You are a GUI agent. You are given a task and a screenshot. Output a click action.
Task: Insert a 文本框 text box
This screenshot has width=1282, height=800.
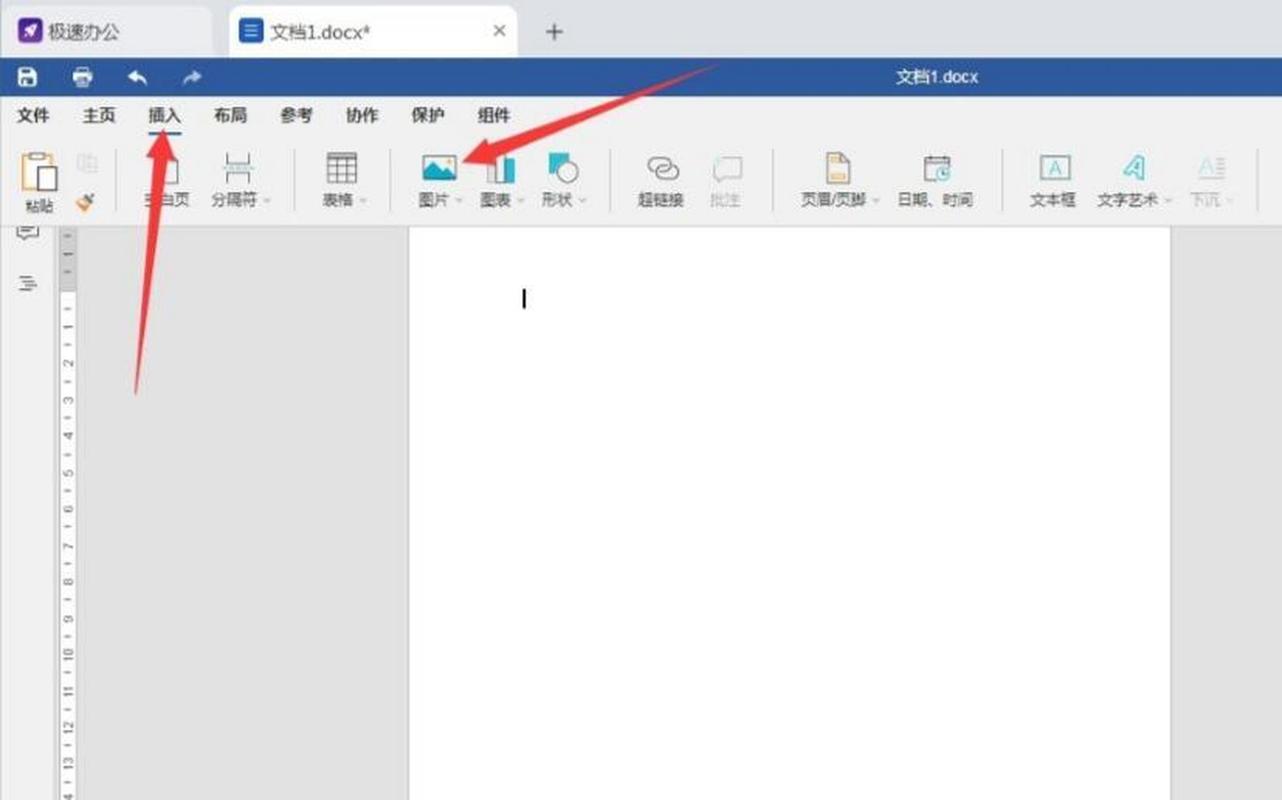(x=1053, y=181)
